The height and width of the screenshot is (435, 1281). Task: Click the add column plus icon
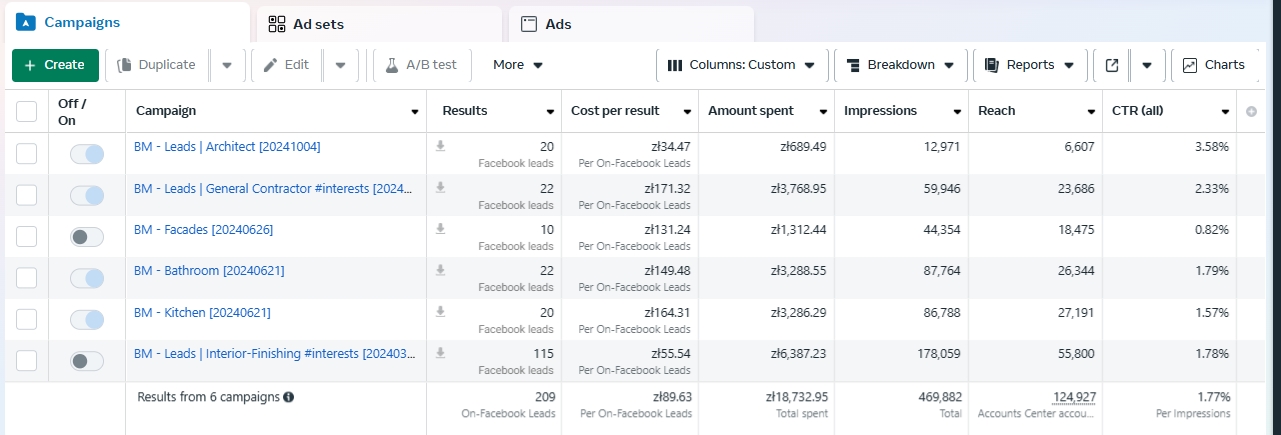point(1251,111)
